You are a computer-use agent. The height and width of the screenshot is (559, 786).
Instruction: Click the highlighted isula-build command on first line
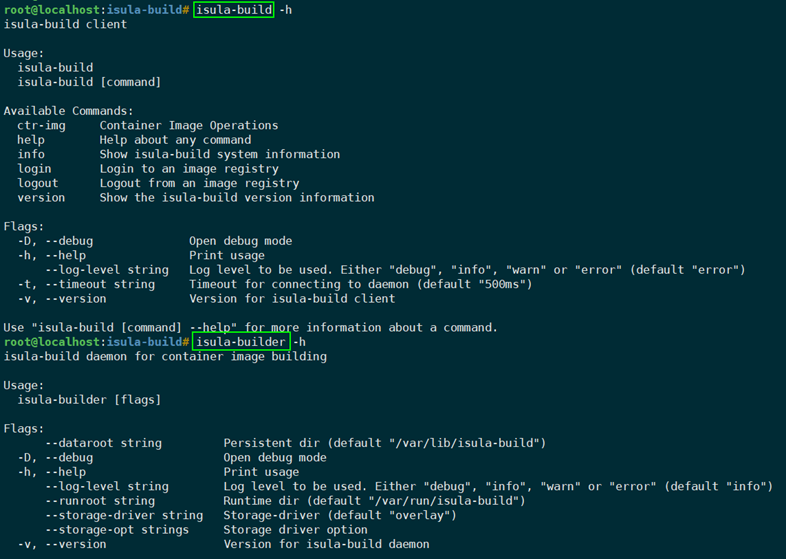pos(233,10)
